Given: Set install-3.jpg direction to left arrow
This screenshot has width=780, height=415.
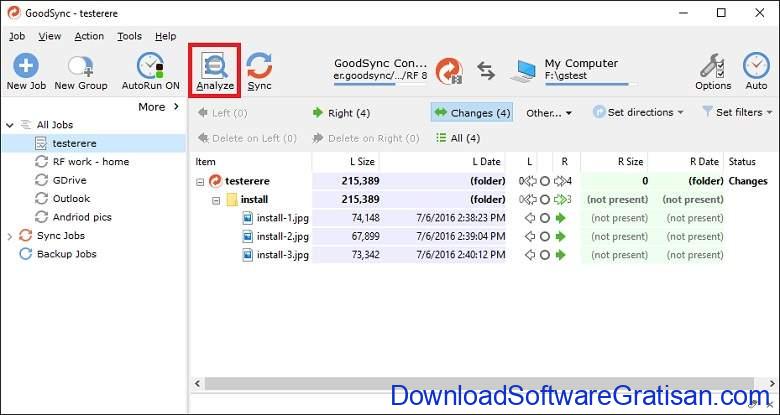Looking at the screenshot, I should click(530, 255).
